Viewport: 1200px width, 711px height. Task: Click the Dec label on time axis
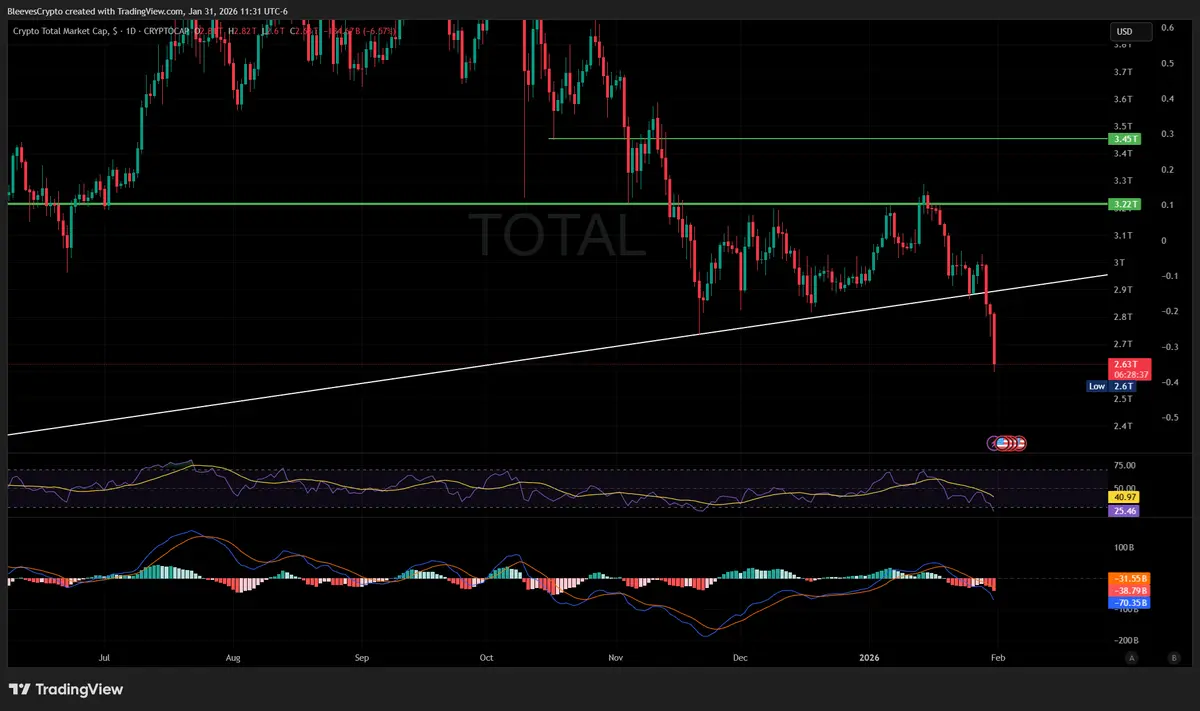(x=740, y=659)
